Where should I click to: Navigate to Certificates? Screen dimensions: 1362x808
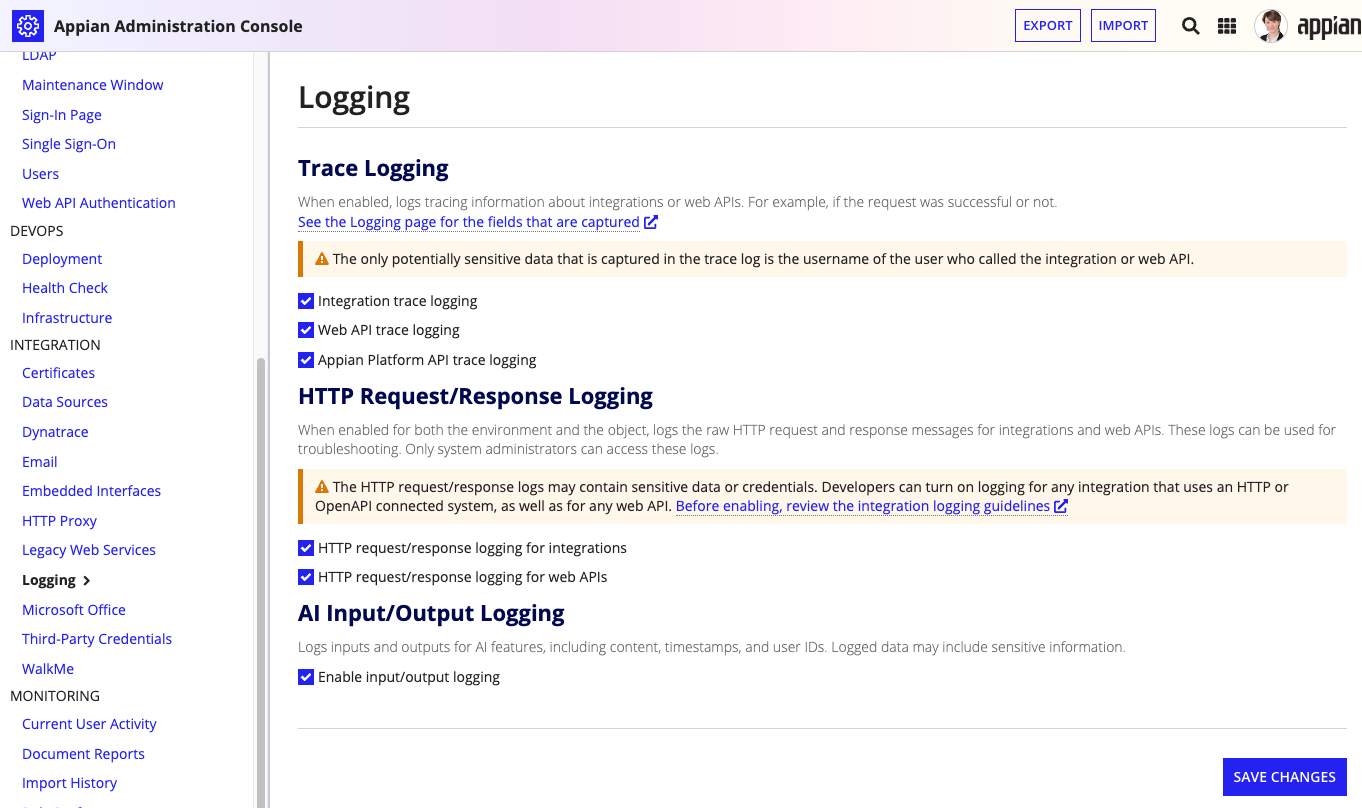(x=59, y=373)
